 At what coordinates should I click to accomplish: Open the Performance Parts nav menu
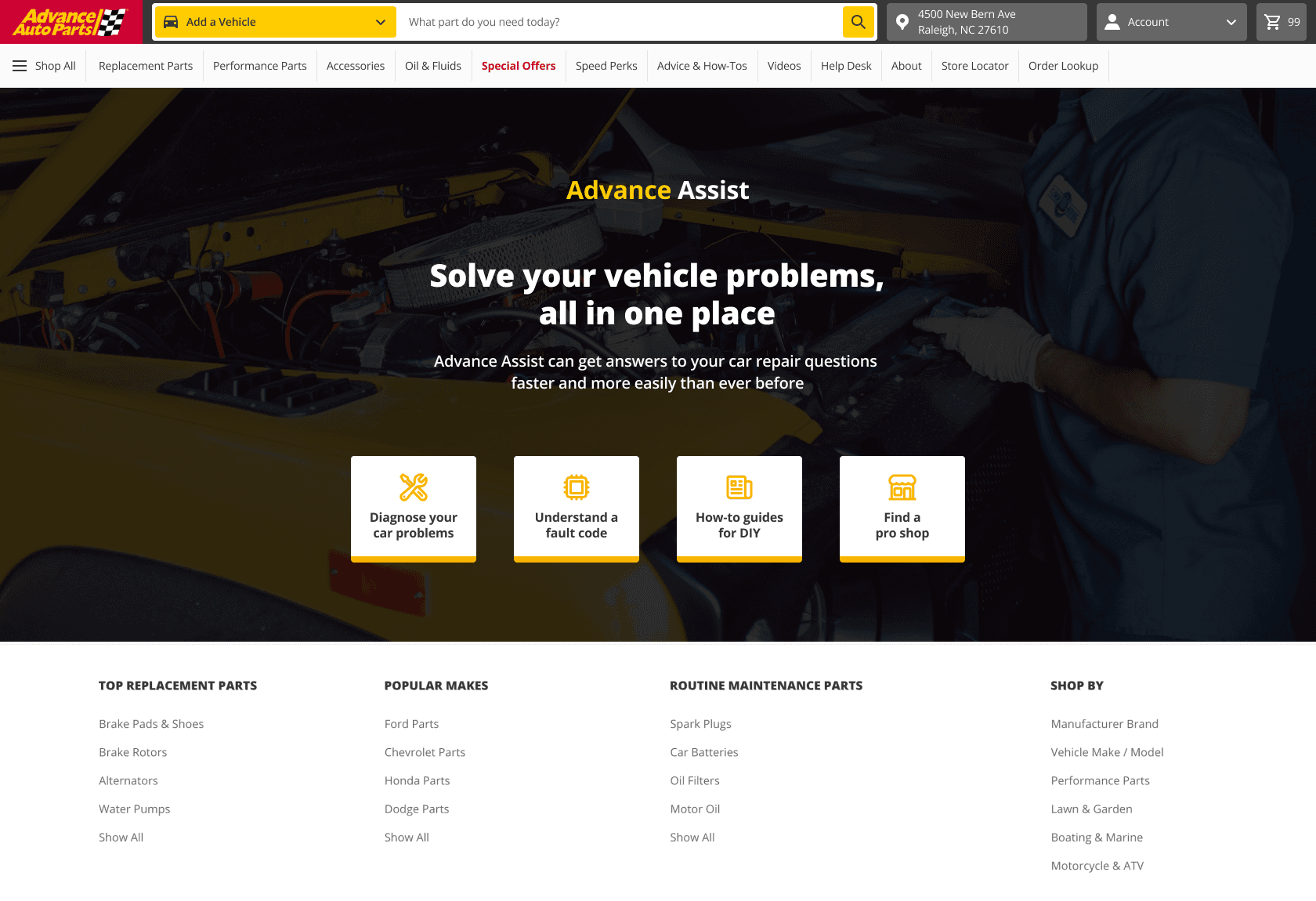click(260, 66)
